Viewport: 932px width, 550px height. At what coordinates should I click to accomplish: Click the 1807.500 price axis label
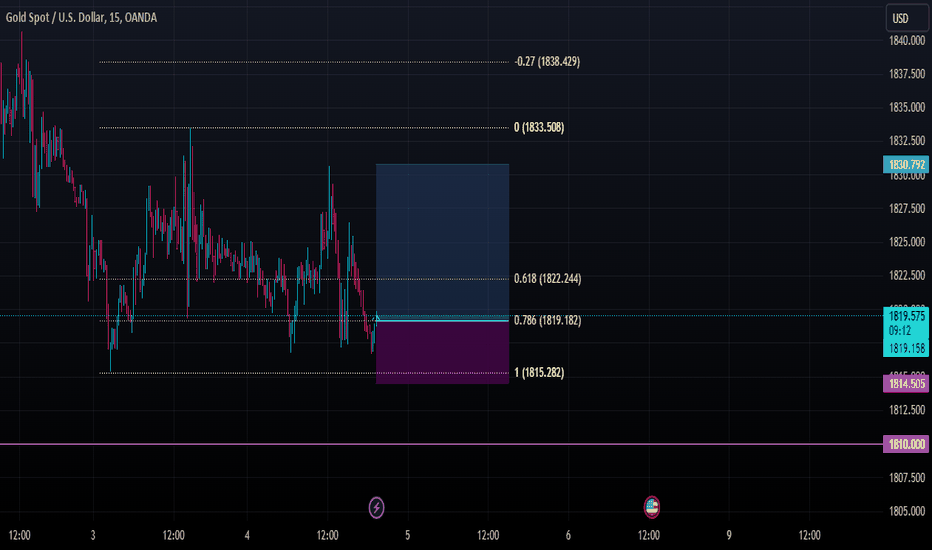pyautogui.click(x=906, y=477)
